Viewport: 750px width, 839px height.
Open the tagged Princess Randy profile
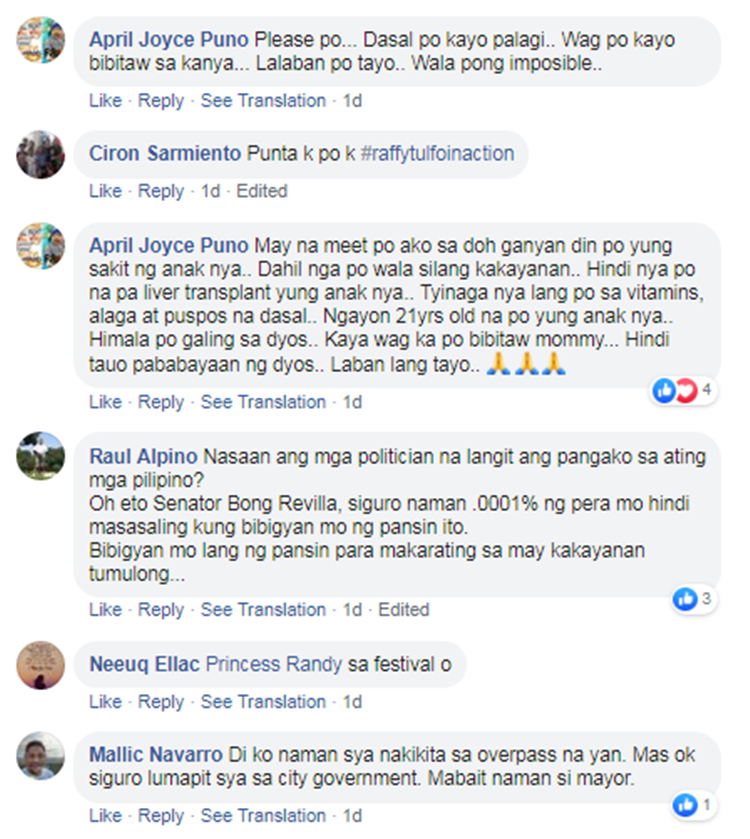click(273, 664)
